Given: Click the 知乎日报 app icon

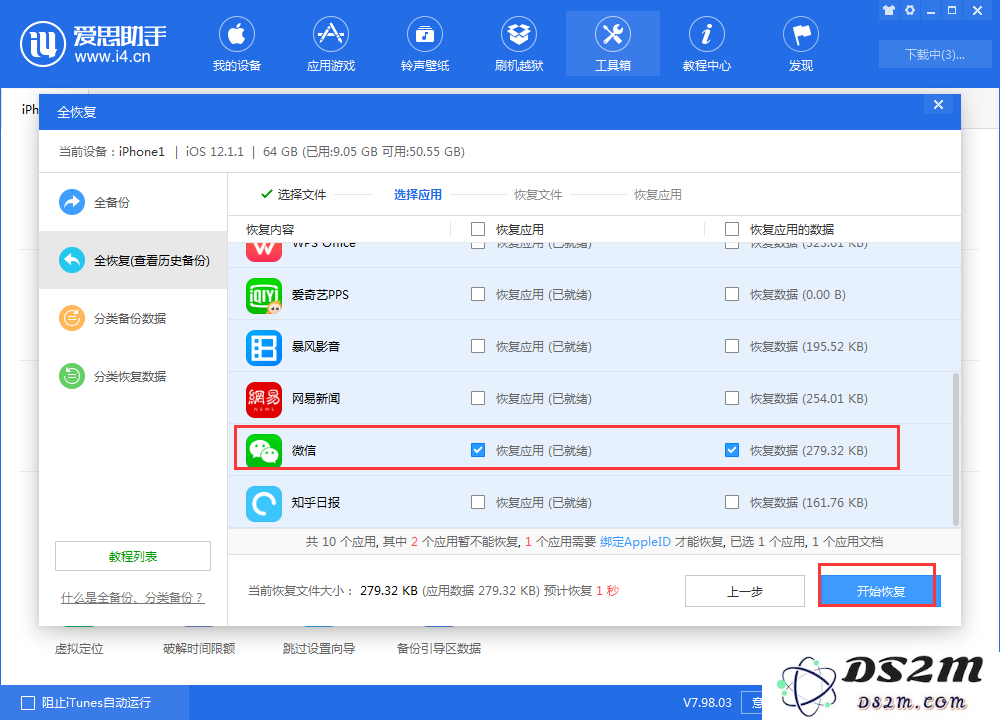Looking at the screenshot, I should (264, 504).
